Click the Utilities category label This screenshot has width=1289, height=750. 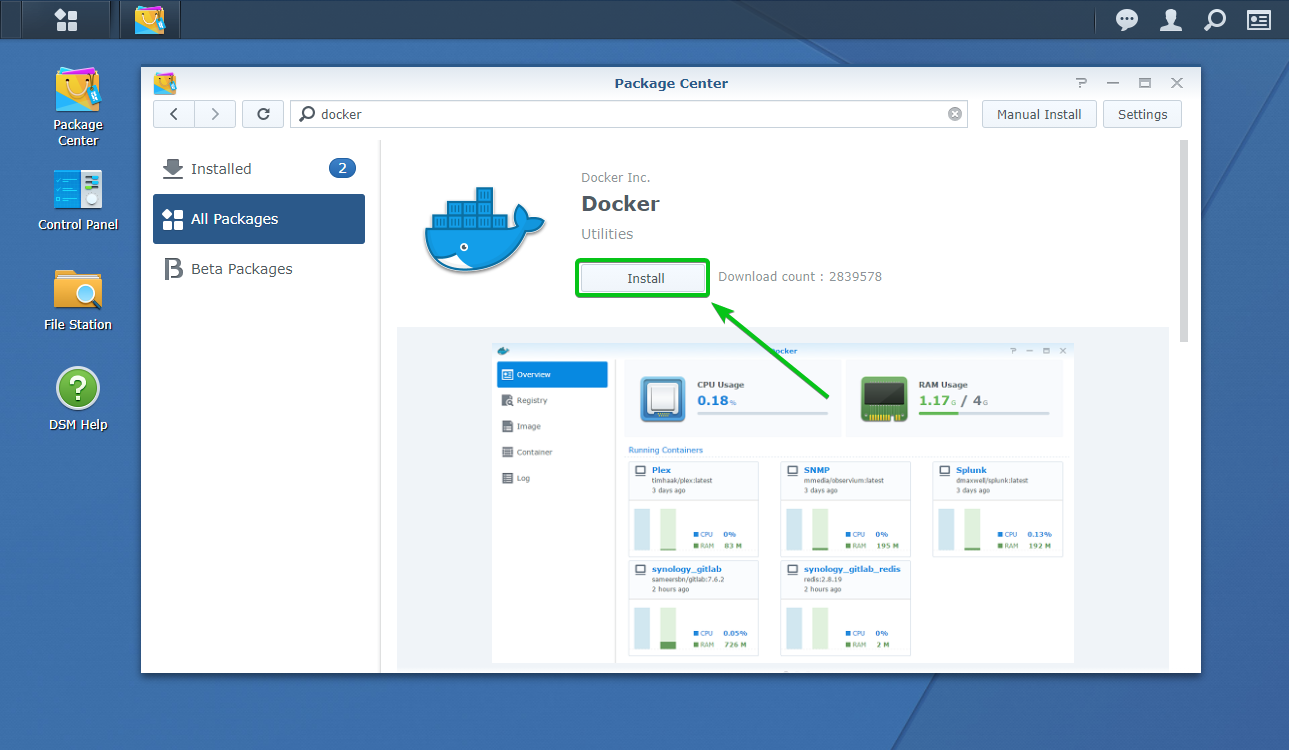click(607, 234)
